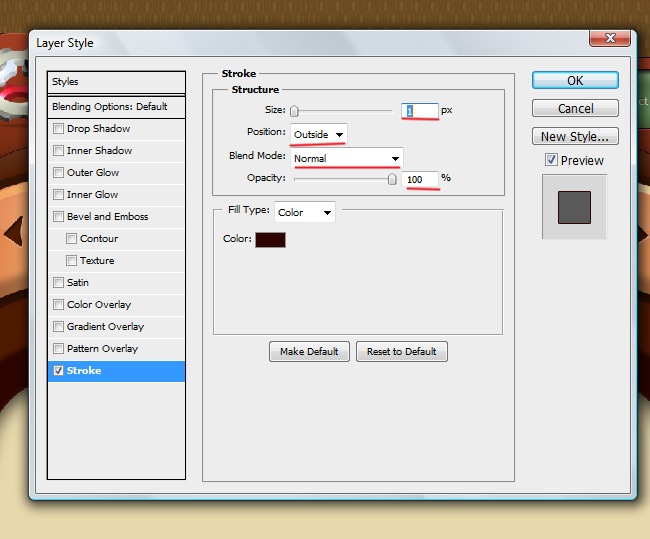Expand the Blend Mode dropdown
Image resolution: width=650 pixels, height=539 pixels.
click(x=347, y=158)
